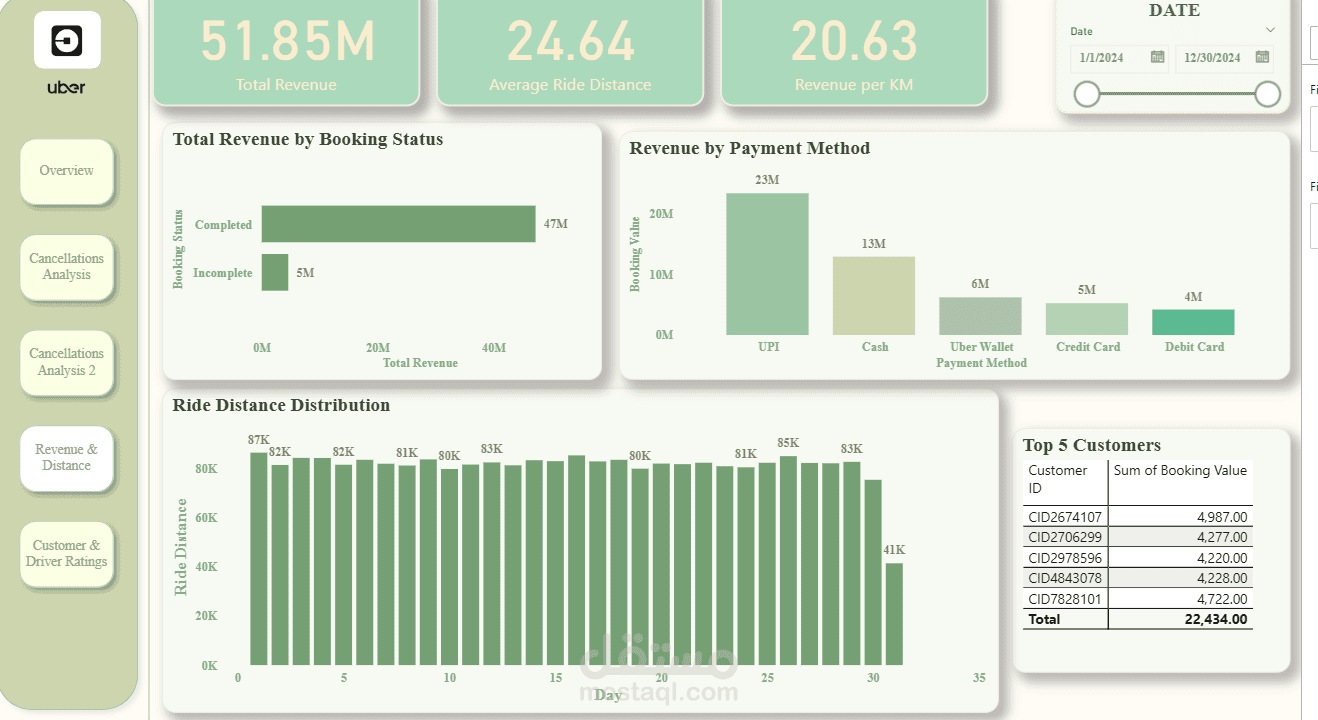Switch to Cancellations Analysis 2 page
Image resolution: width=1318 pixels, height=720 pixels.
coord(67,362)
